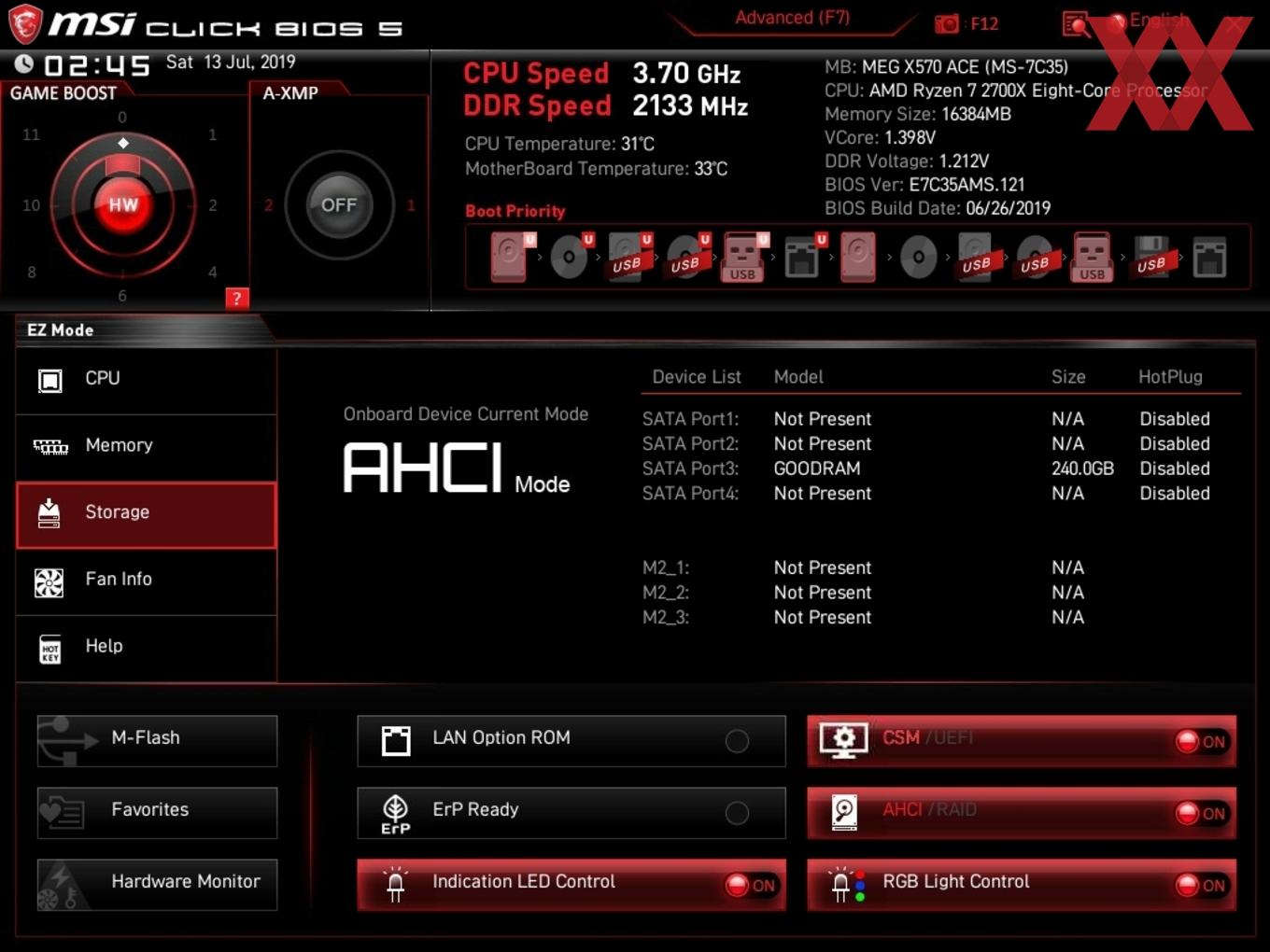
Task: Toggle the Game Boost HW knob
Action: (122, 204)
